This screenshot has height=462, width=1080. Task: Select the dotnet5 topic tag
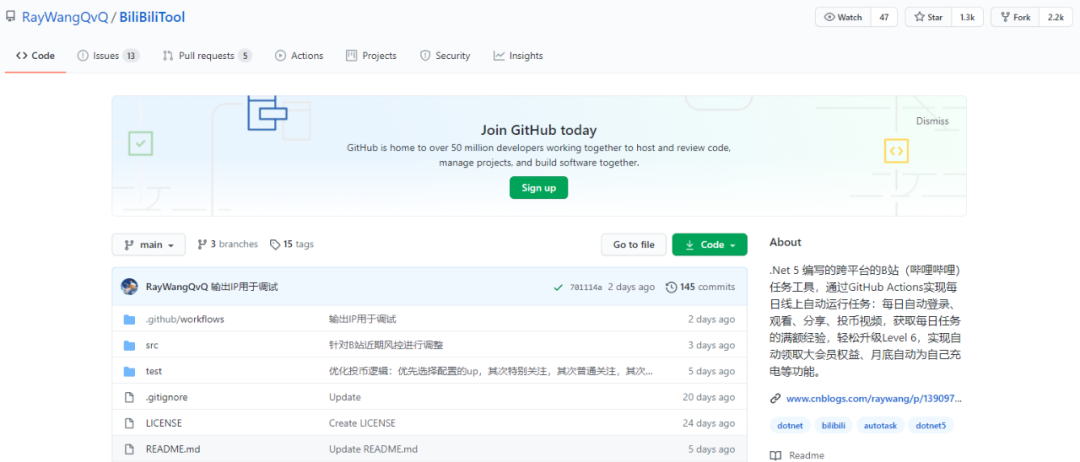tap(931, 426)
